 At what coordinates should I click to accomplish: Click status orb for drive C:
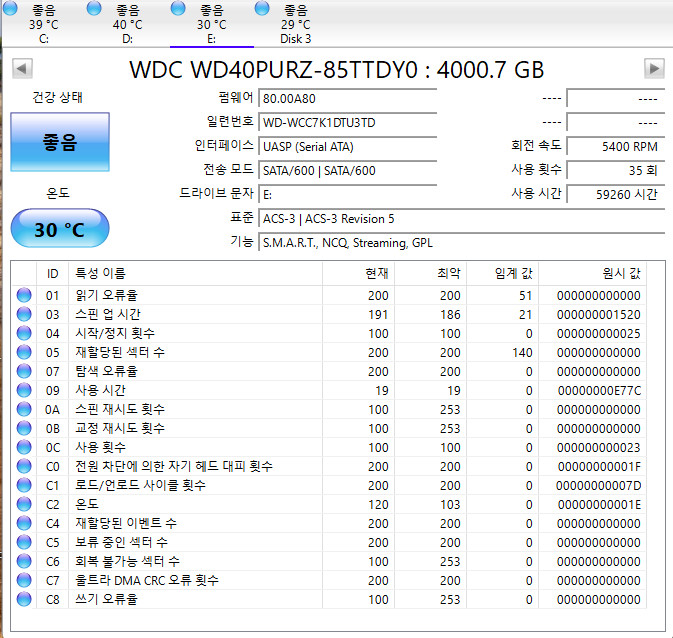tap(9, 9)
